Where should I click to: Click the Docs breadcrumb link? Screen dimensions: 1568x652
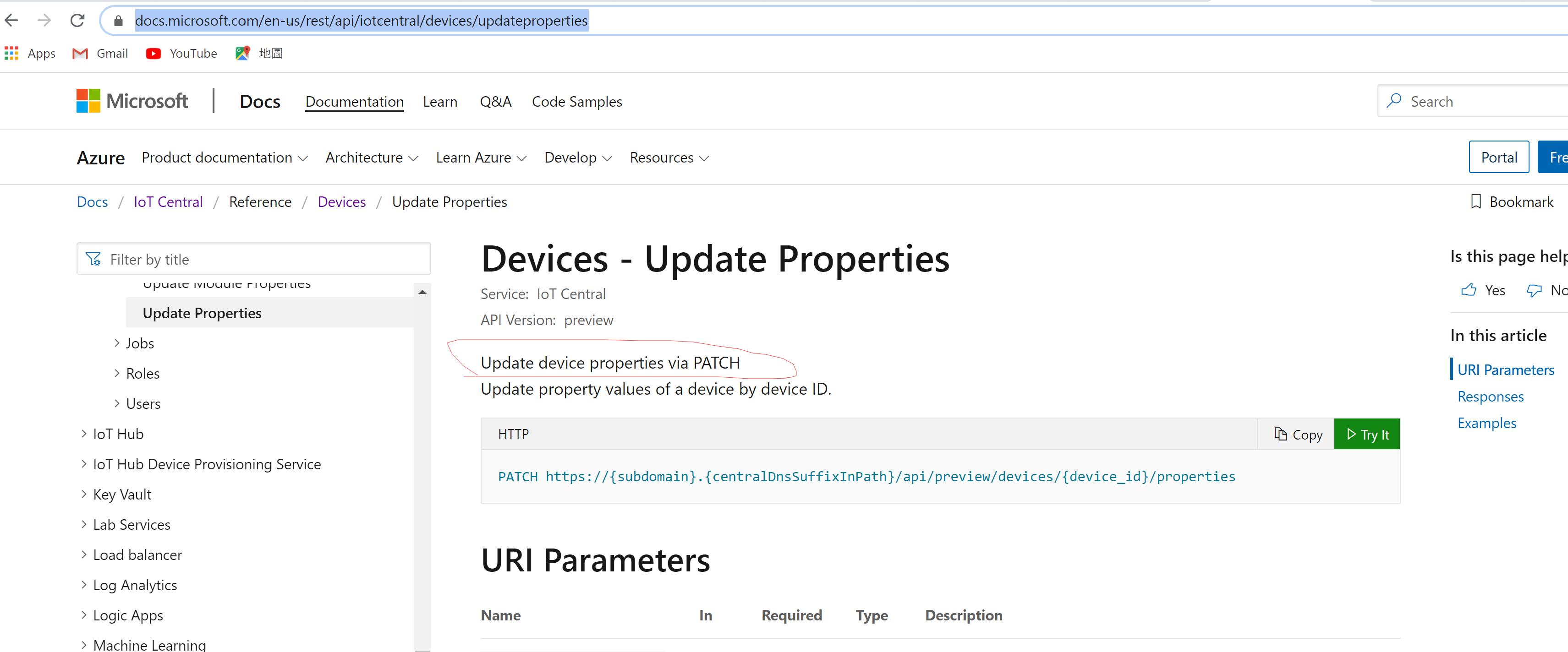(x=92, y=202)
